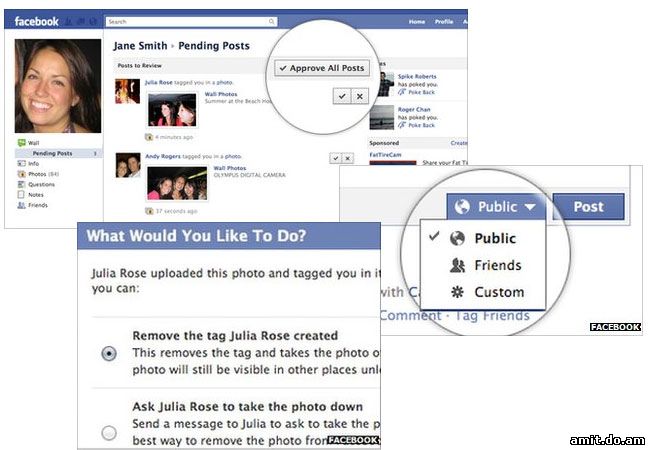This screenshot has height=450, width=650.
Task: Click the Questions icon in sidebar
Action: pos(22,184)
